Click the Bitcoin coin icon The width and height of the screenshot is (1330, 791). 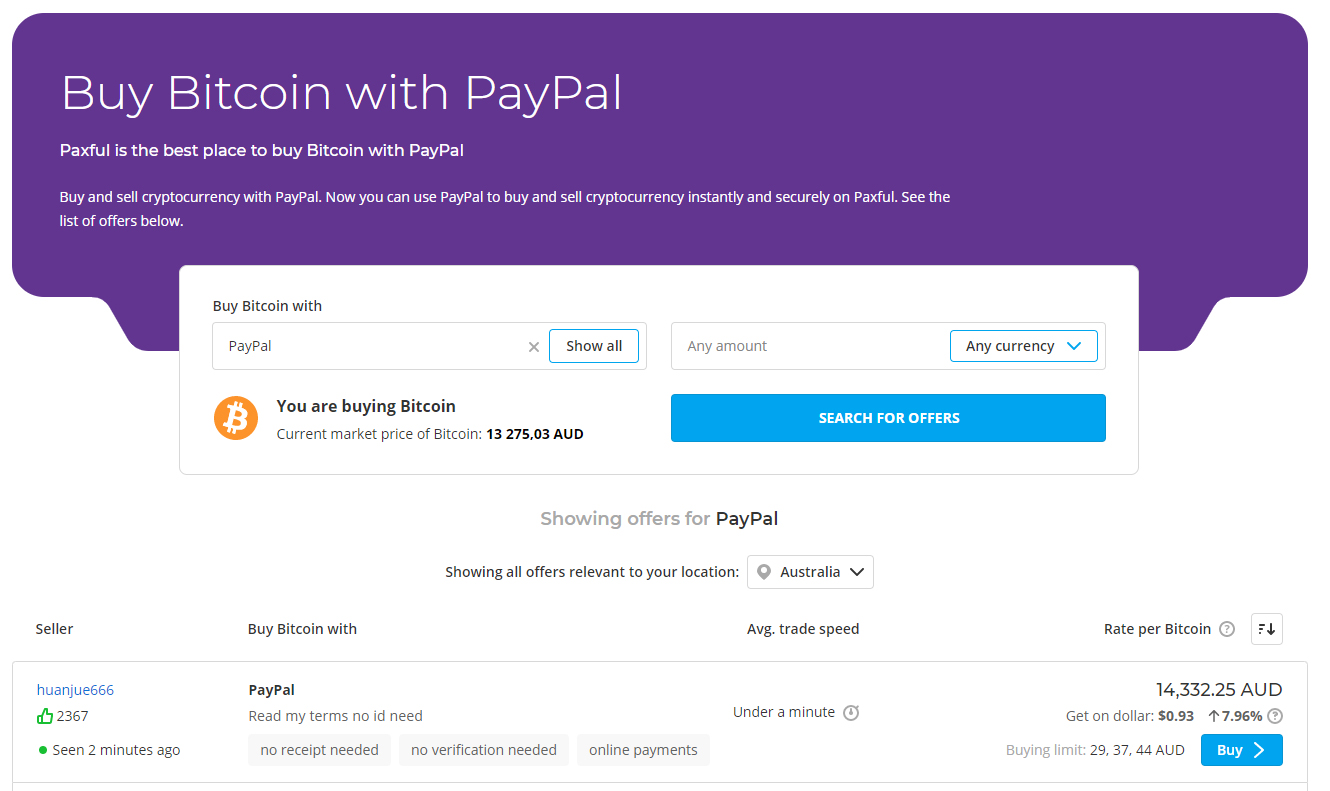click(x=236, y=418)
